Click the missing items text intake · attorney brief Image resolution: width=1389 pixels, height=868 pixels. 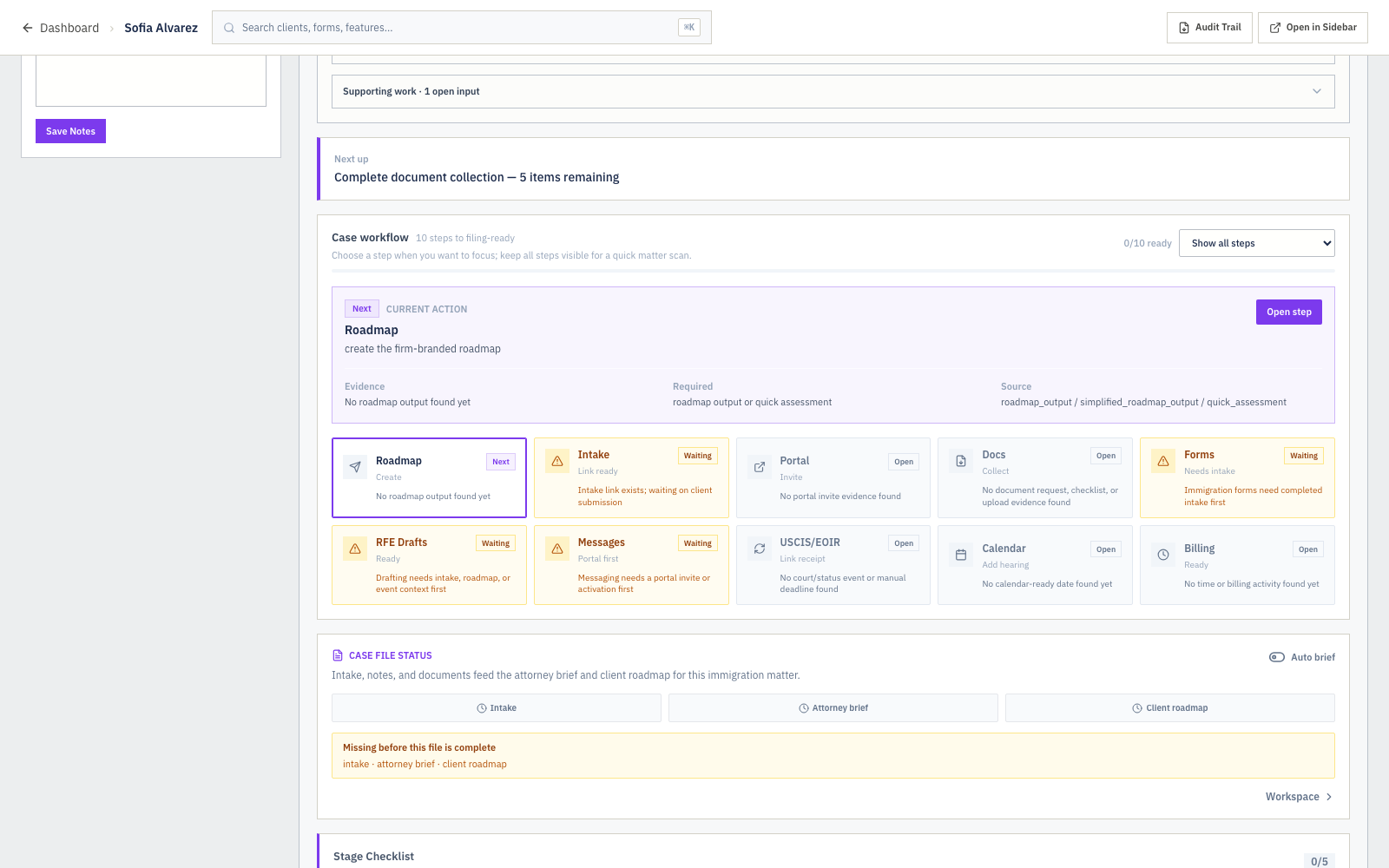coord(425,764)
